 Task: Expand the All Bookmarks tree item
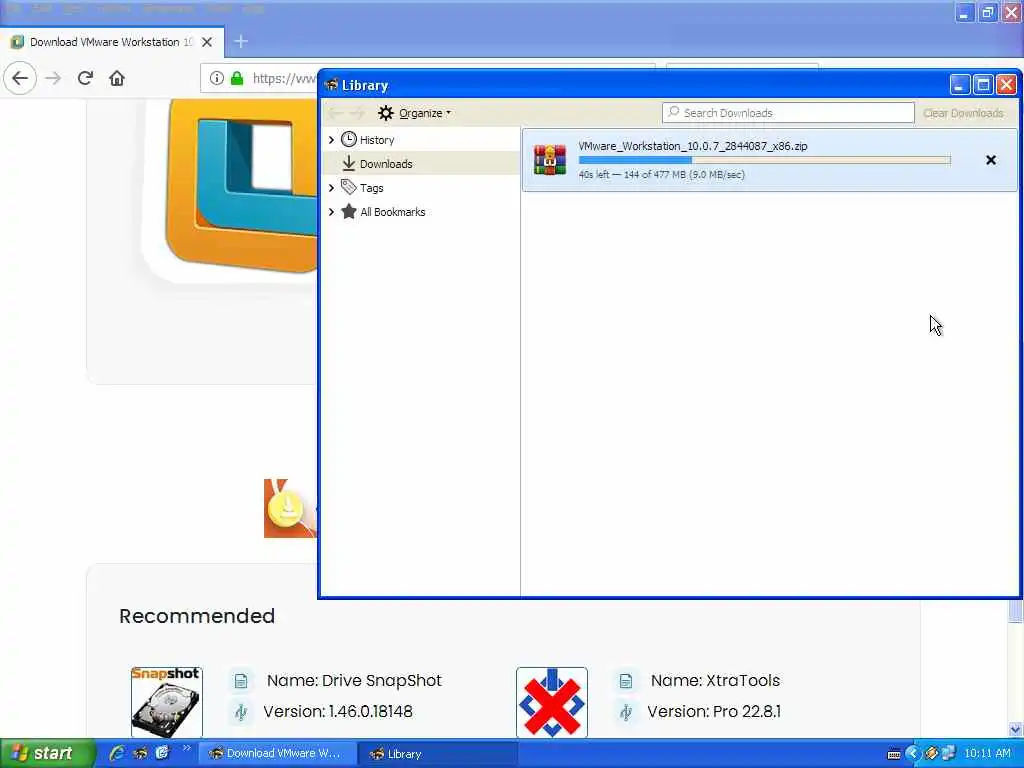click(x=331, y=212)
